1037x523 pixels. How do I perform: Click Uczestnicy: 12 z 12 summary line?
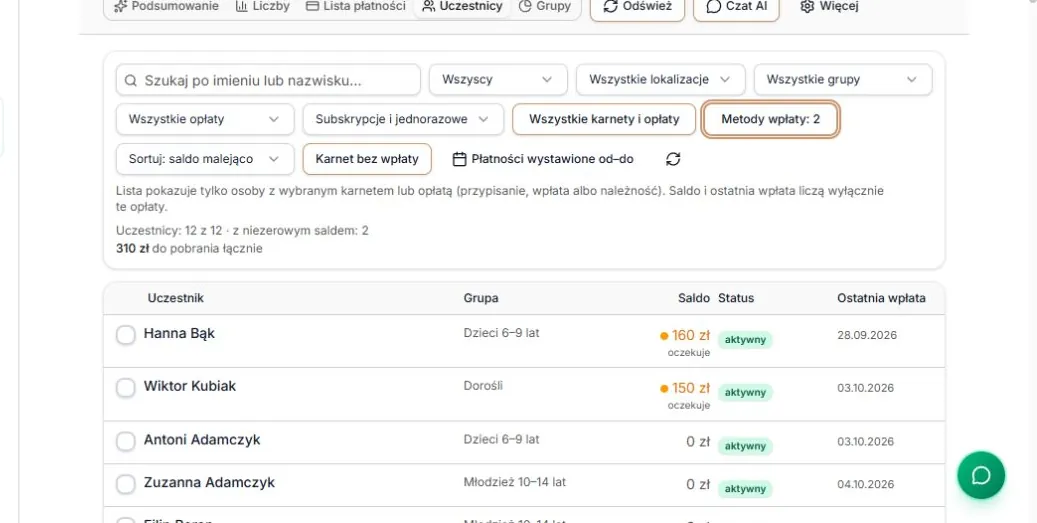click(242, 231)
